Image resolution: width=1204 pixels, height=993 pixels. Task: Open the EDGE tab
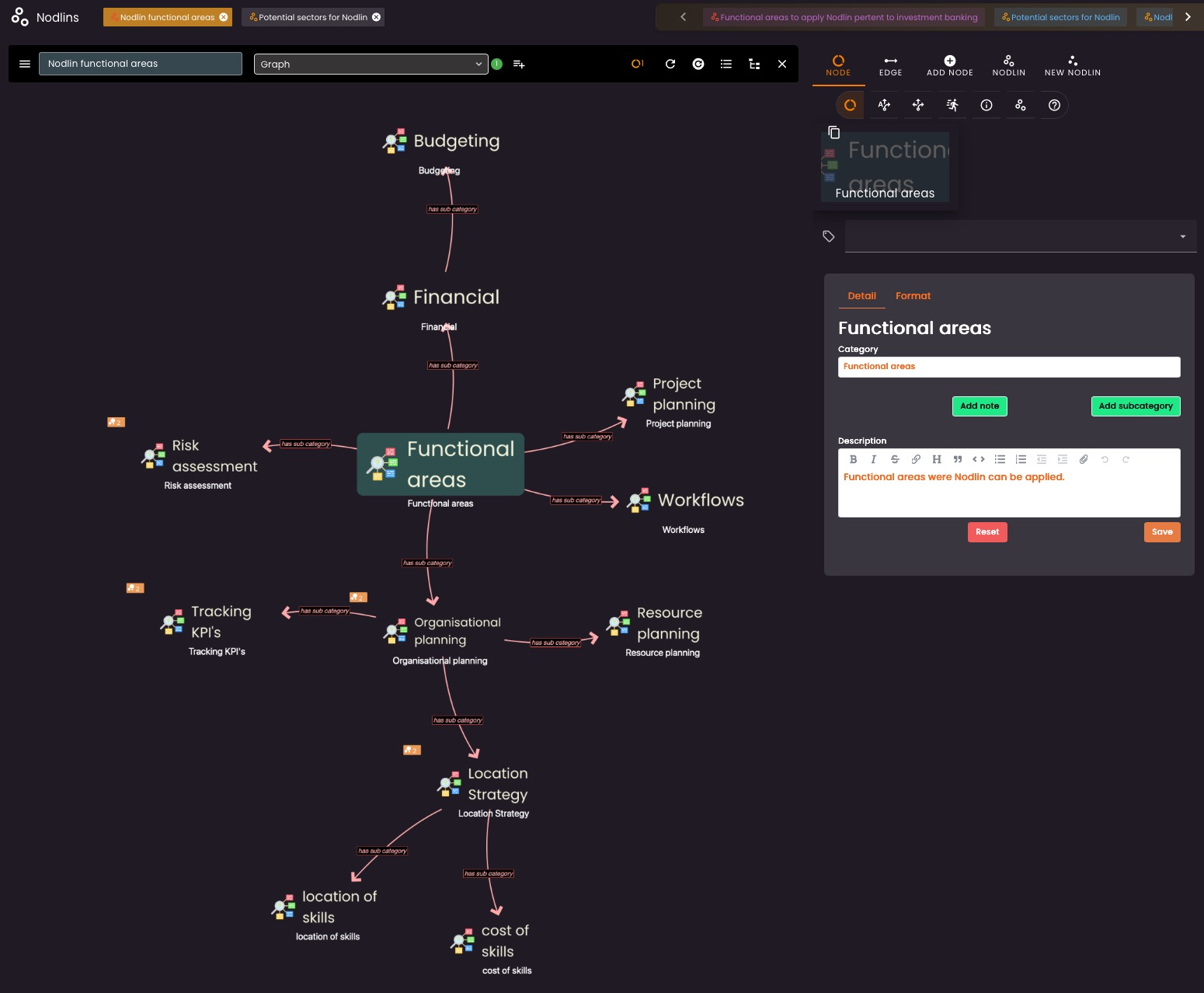click(890, 66)
